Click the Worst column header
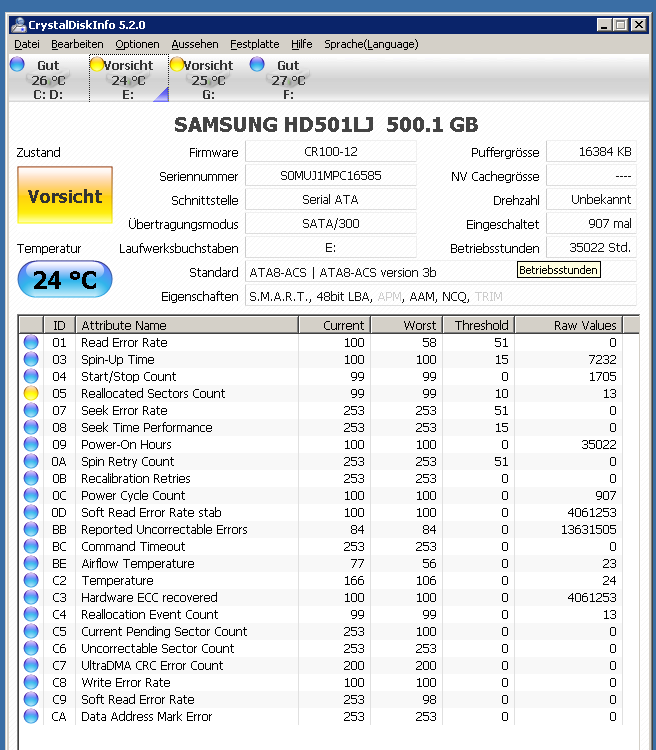The height and width of the screenshot is (750, 656). point(407,325)
